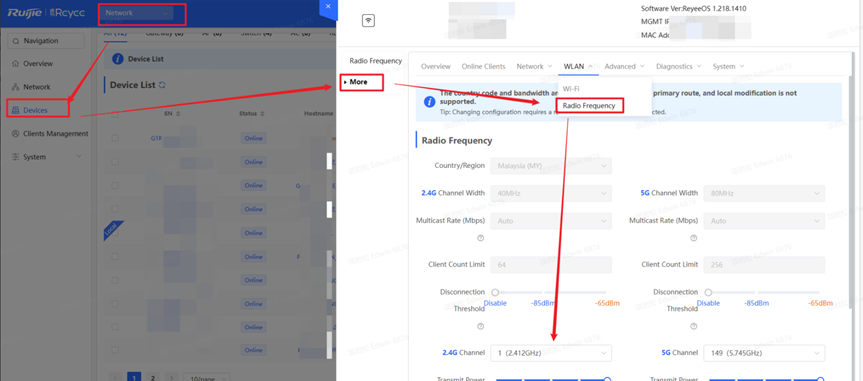This screenshot has width=863, height=381.
Task: Click help icon under 5G Disconnection Threshold
Action: (x=693, y=326)
